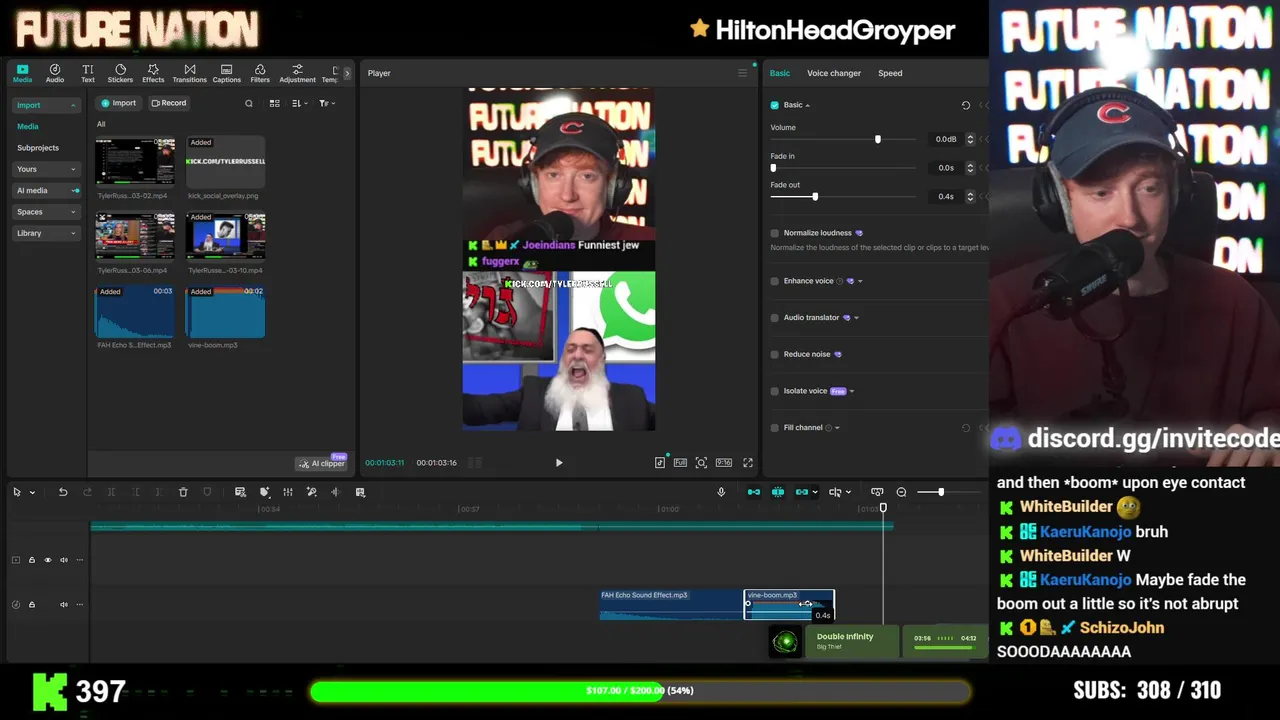Adjust the Volume slider handle
This screenshot has width=1280, height=720.
click(x=878, y=139)
